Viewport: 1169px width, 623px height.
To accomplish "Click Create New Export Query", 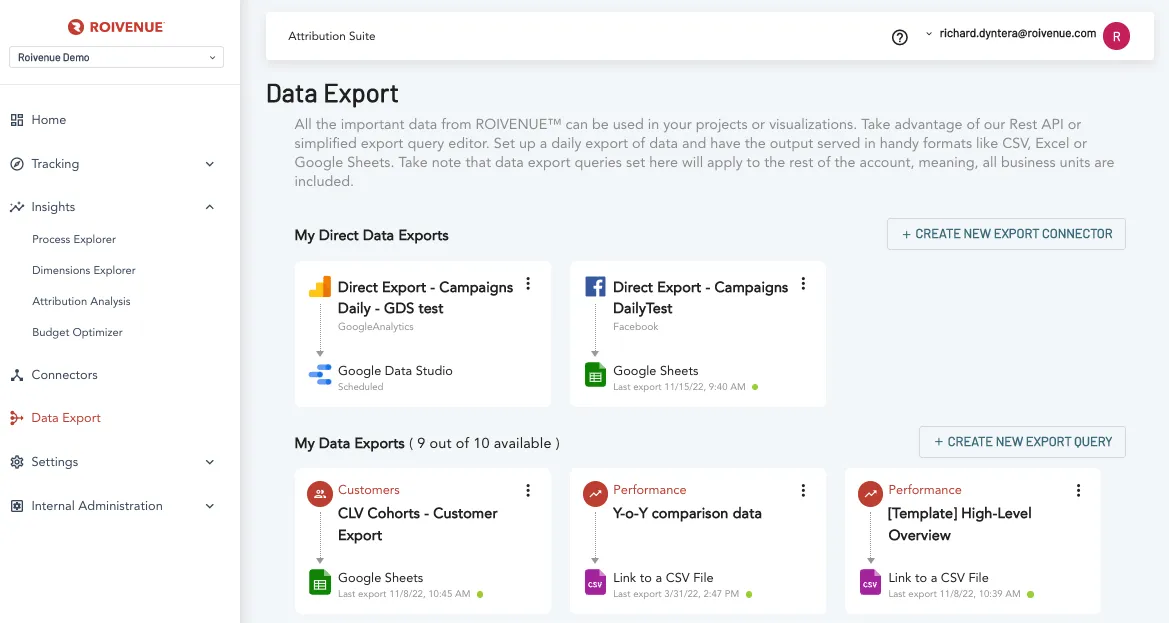I will pos(1022,442).
